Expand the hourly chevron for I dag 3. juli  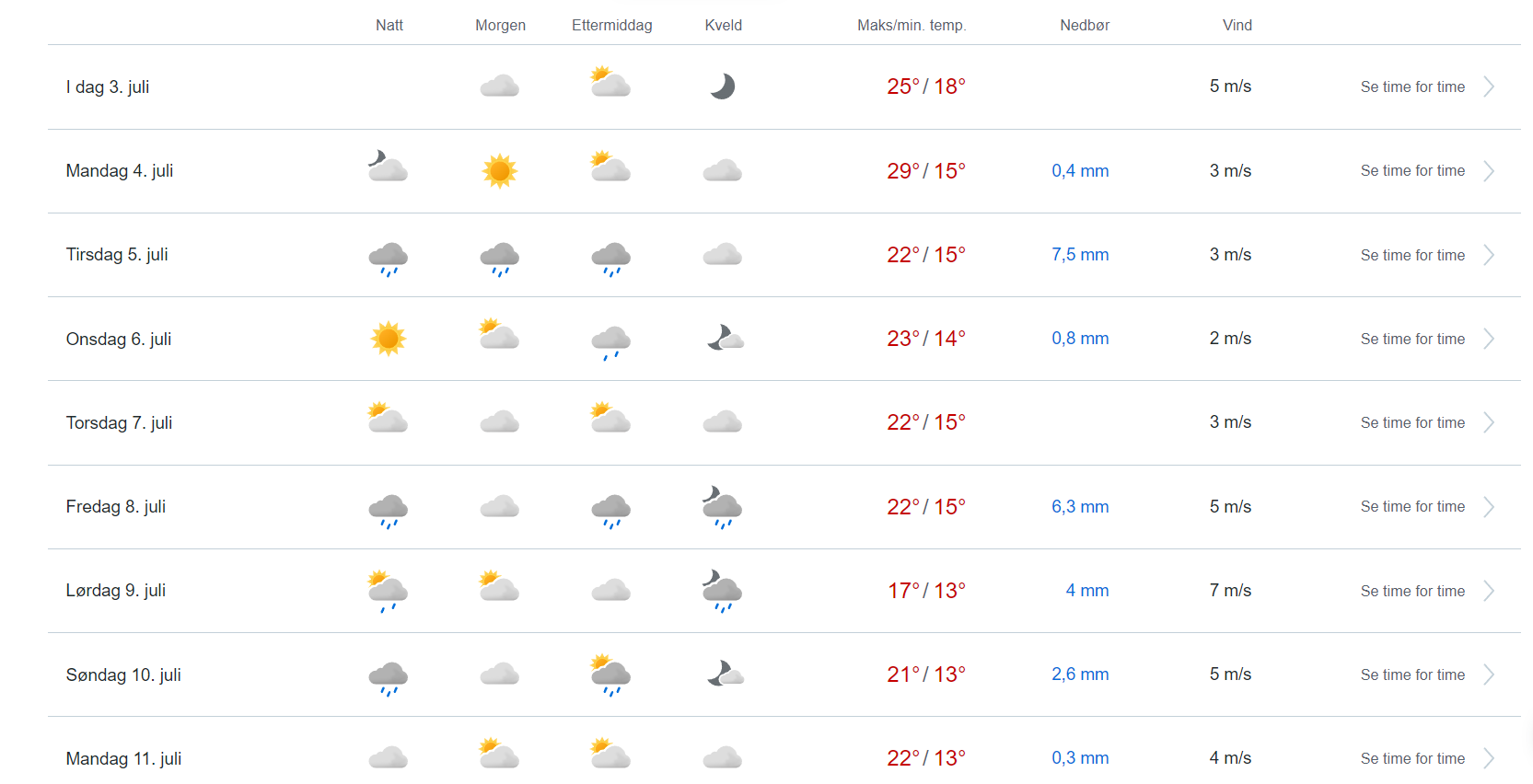pos(1489,86)
